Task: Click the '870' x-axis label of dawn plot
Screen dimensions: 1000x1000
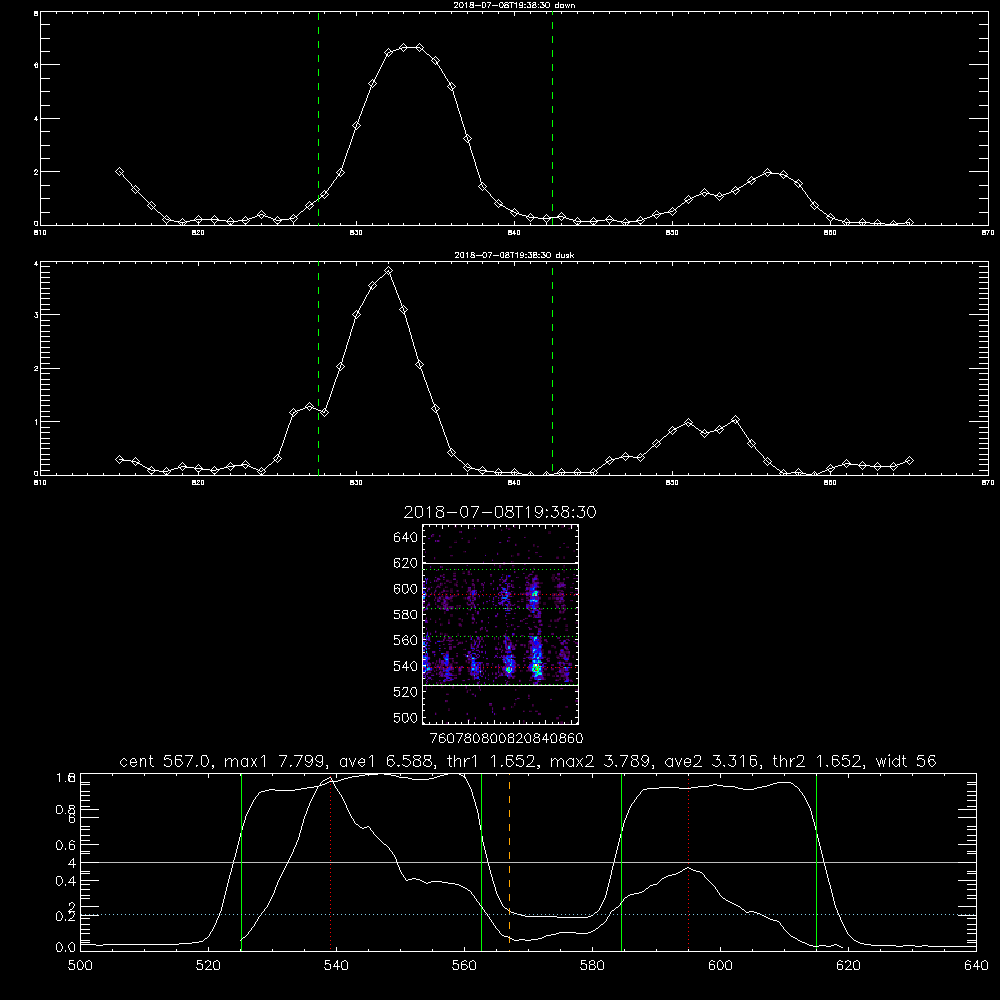Action: coord(988,233)
